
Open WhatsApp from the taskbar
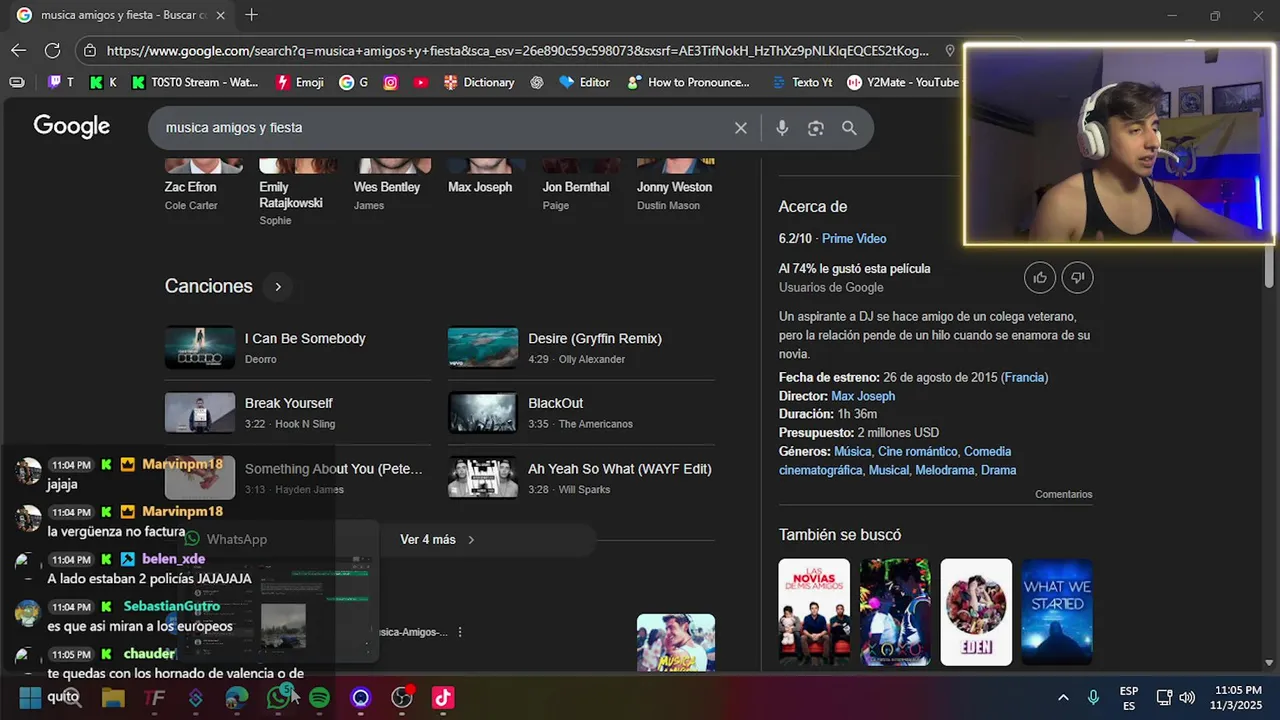278,697
